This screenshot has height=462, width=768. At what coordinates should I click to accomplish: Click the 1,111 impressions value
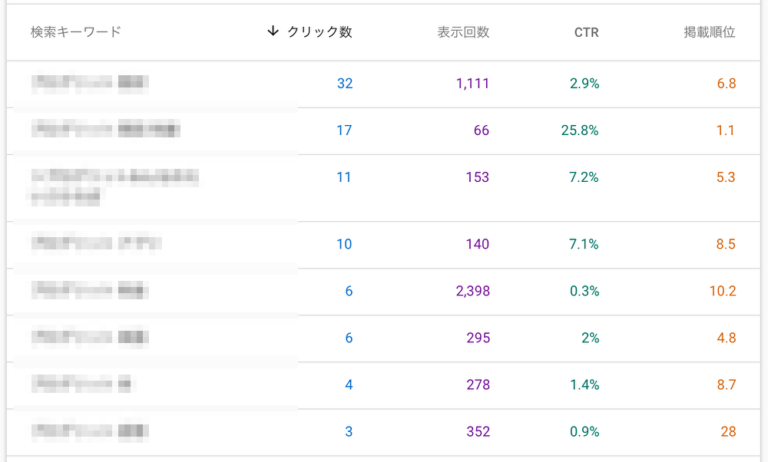[x=472, y=84]
